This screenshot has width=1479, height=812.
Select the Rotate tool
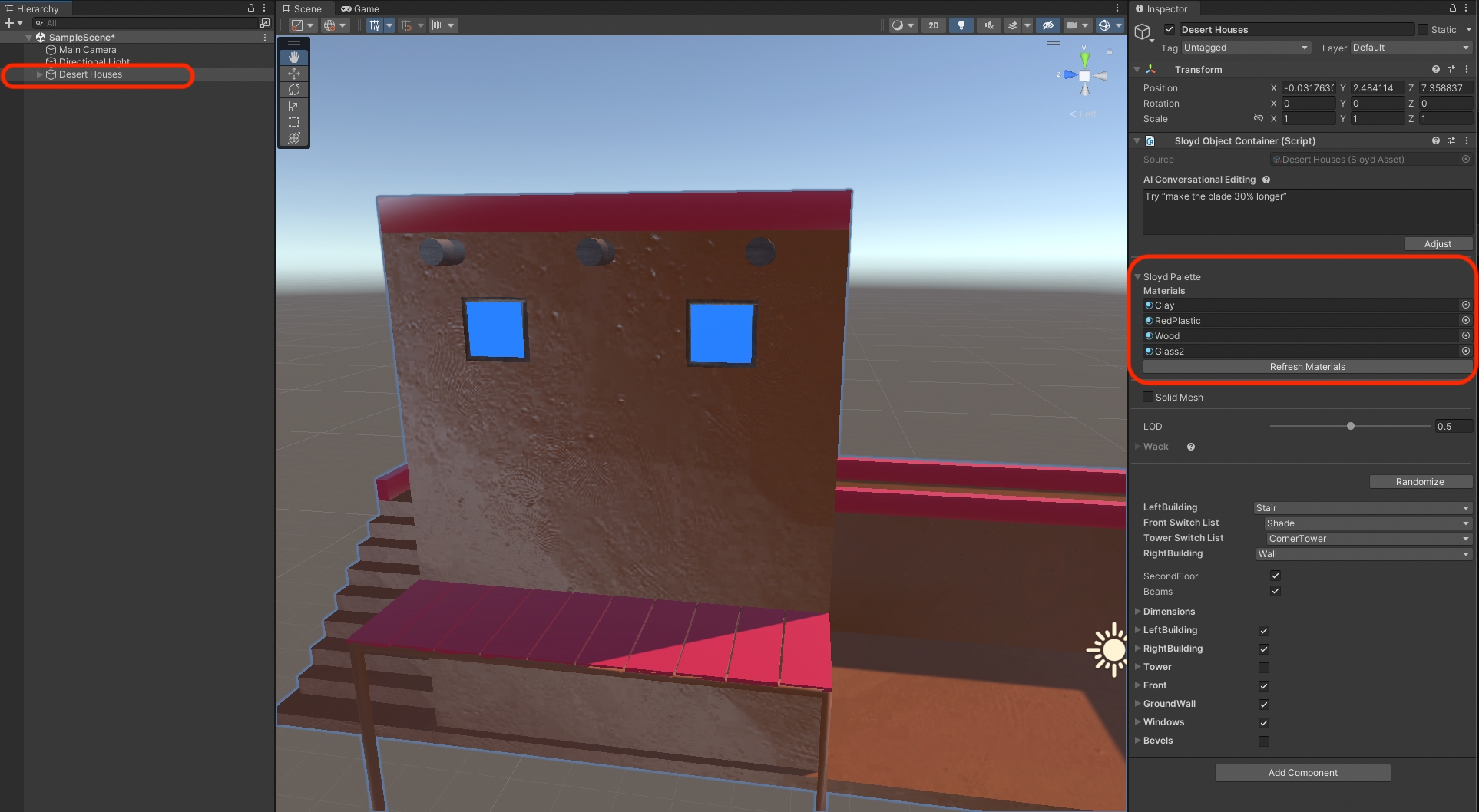(x=293, y=90)
